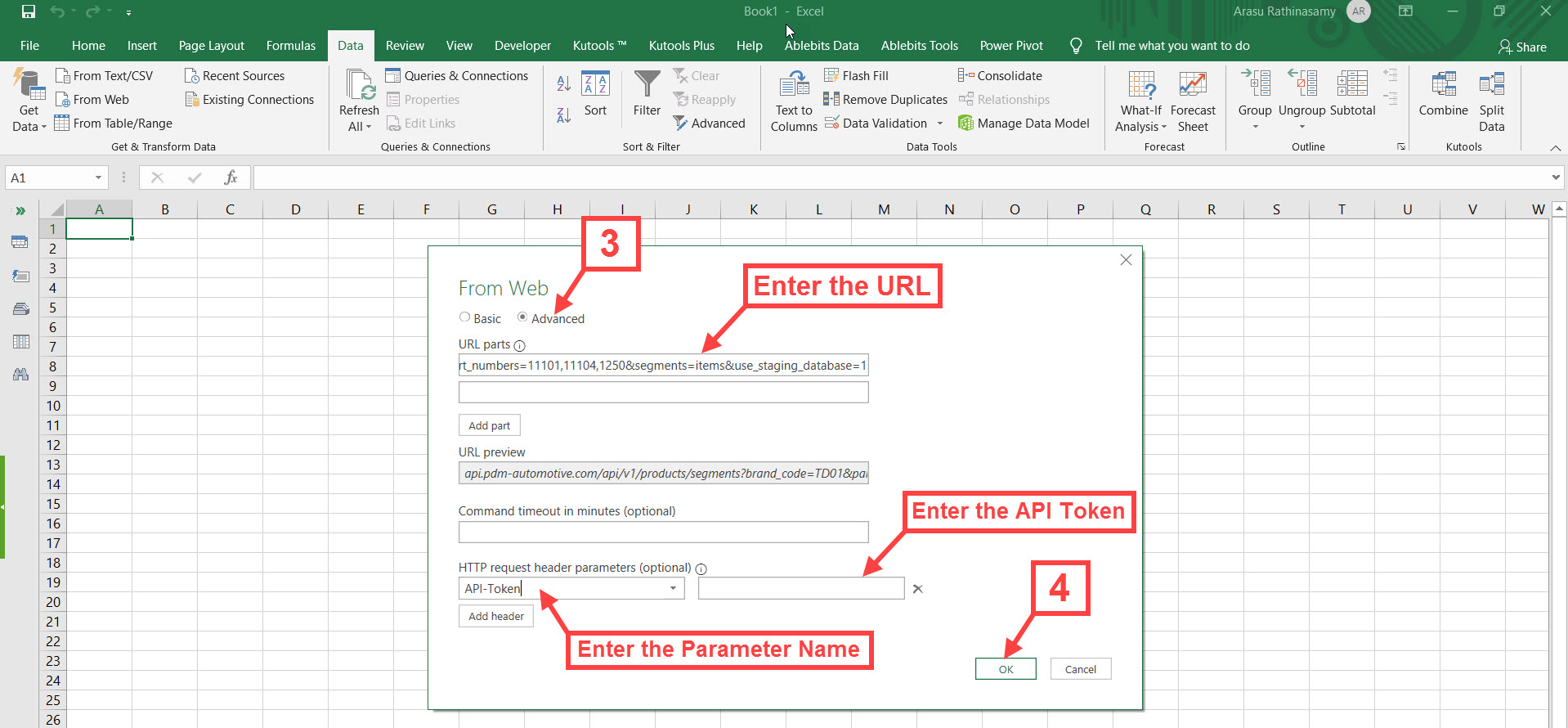This screenshot has width=1568, height=728.
Task: Click the Add part button
Action: click(489, 425)
